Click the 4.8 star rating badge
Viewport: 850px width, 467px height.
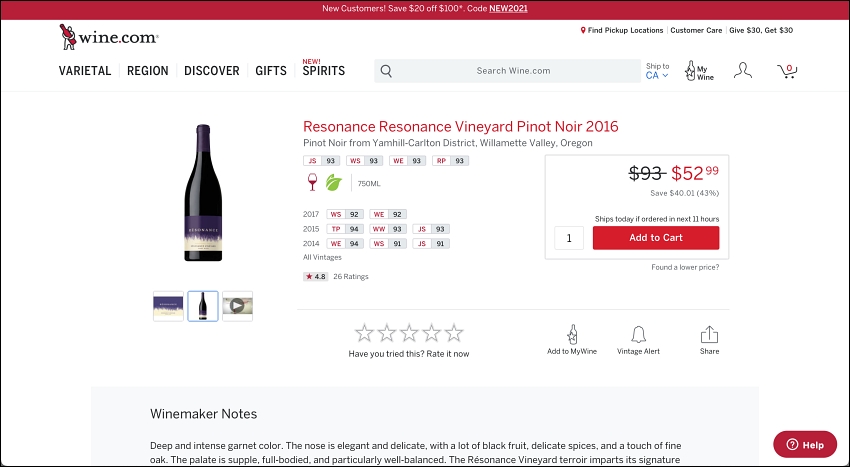click(315, 277)
